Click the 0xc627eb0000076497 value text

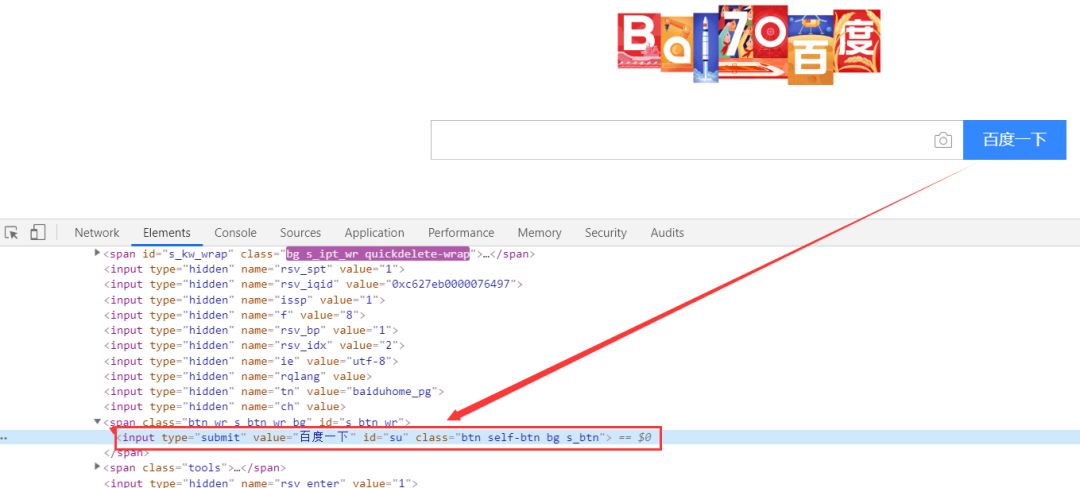pyautogui.click(x=450, y=284)
